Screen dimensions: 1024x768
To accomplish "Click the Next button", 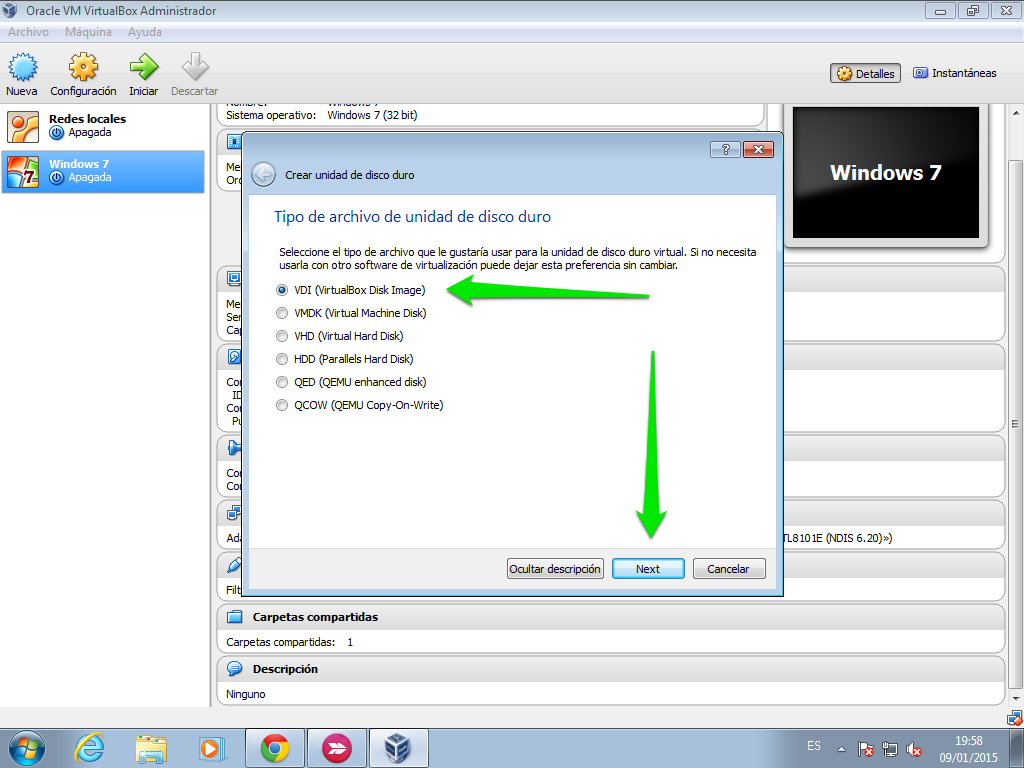I will pyautogui.click(x=648, y=569).
